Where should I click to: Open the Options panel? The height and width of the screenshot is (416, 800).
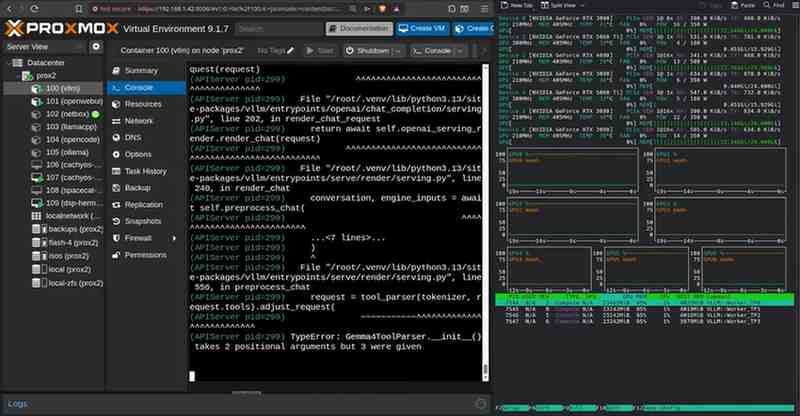pyautogui.click(x=138, y=154)
